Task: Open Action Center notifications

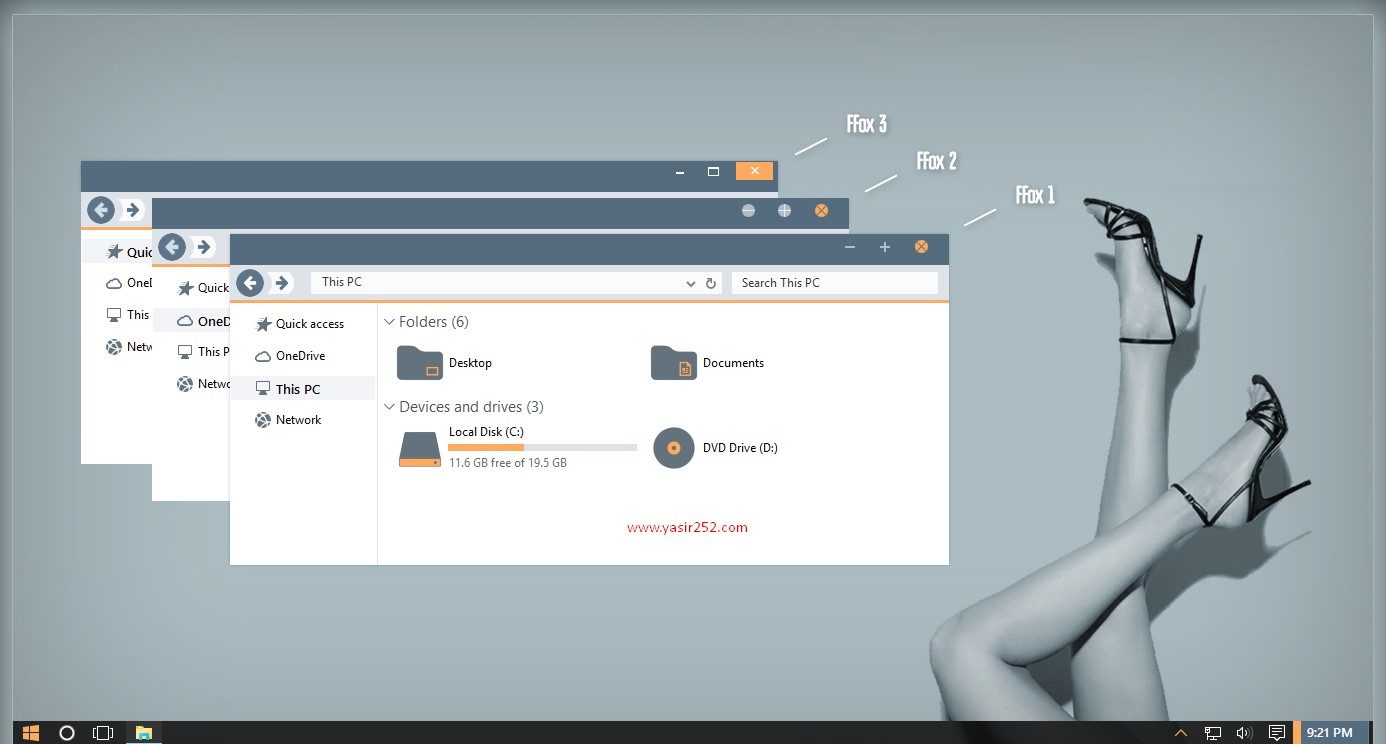Action: (1277, 733)
